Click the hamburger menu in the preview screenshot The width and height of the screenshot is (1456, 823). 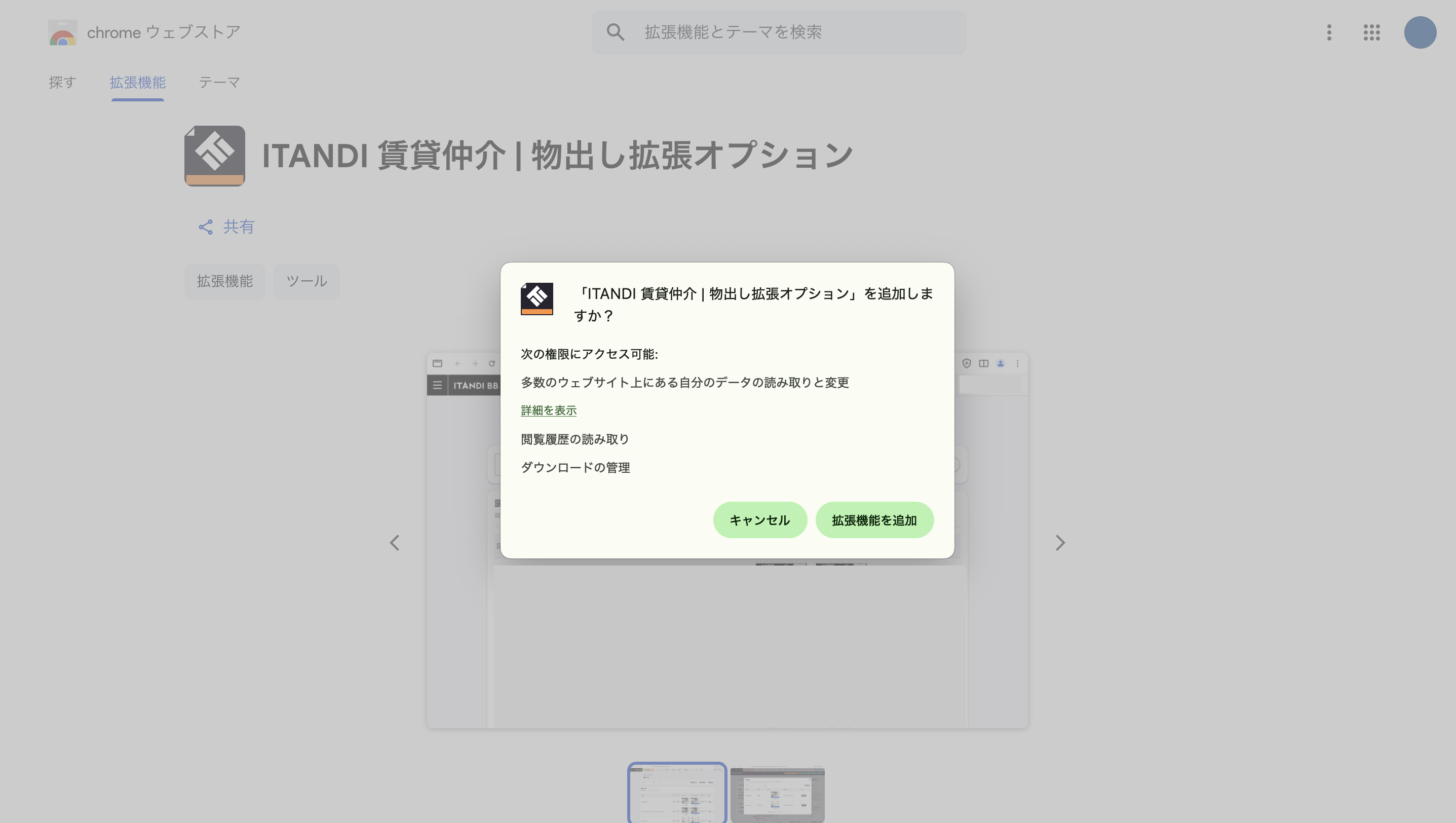(x=437, y=385)
